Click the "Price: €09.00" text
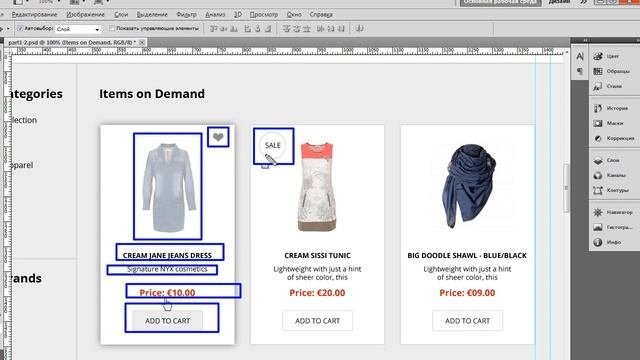640x360 pixels. [467, 293]
